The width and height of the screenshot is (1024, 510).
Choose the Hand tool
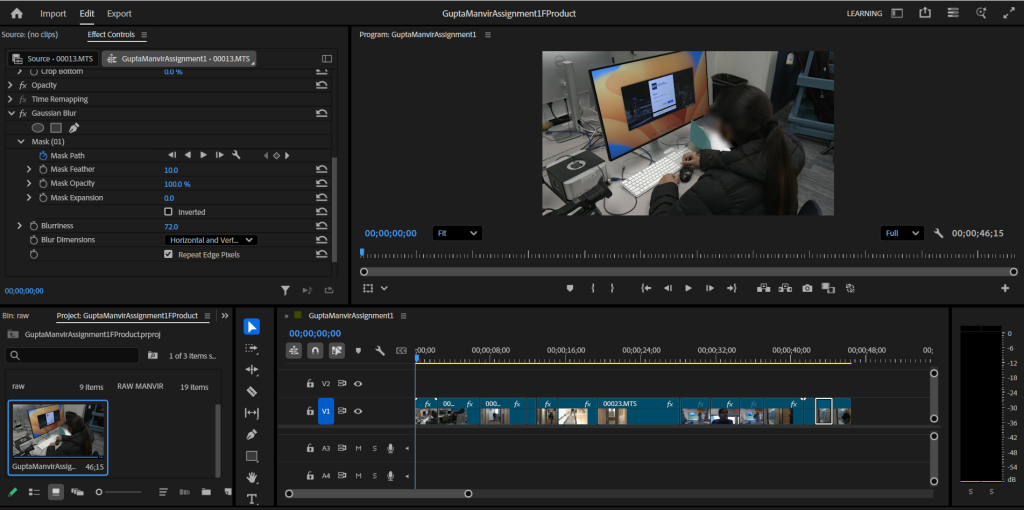click(x=252, y=478)
